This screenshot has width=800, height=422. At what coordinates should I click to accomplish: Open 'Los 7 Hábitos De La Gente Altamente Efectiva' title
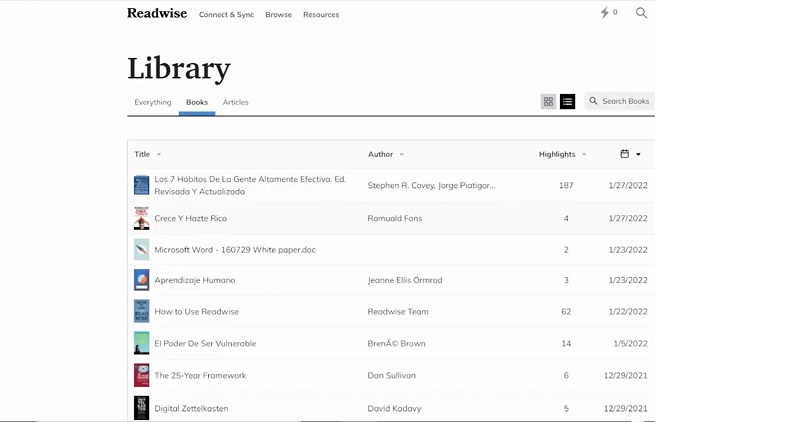251,185
